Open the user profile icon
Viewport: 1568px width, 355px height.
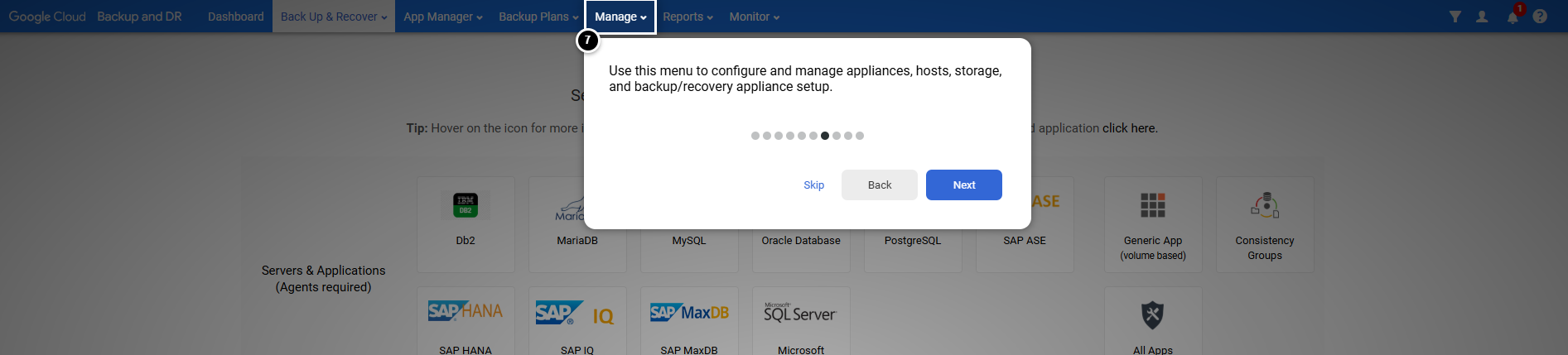point(1482,17)
